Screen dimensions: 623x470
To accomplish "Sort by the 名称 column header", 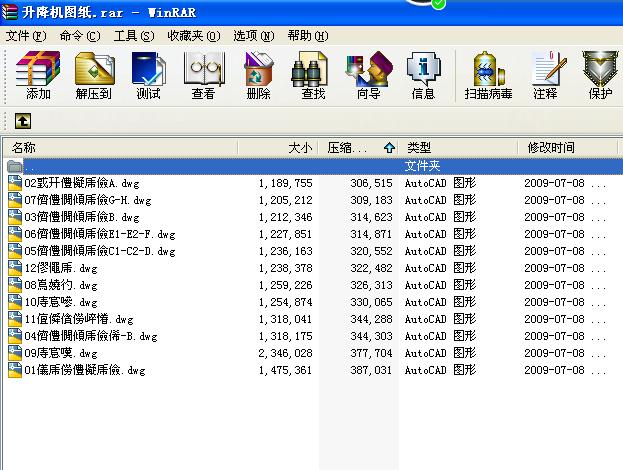I will click(120, 148).
